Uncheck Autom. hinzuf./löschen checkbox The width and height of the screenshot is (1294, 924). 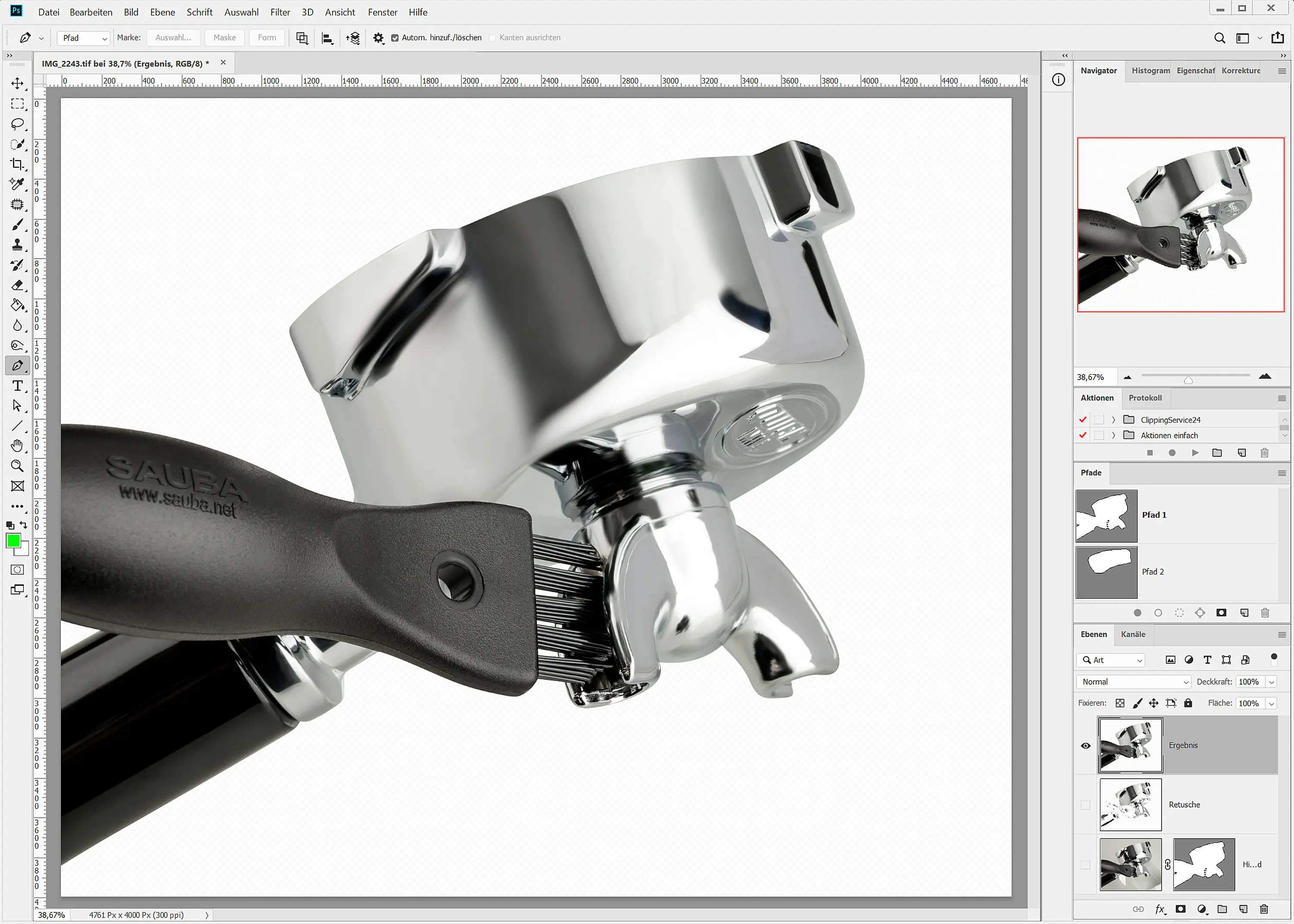coord(395,38)
